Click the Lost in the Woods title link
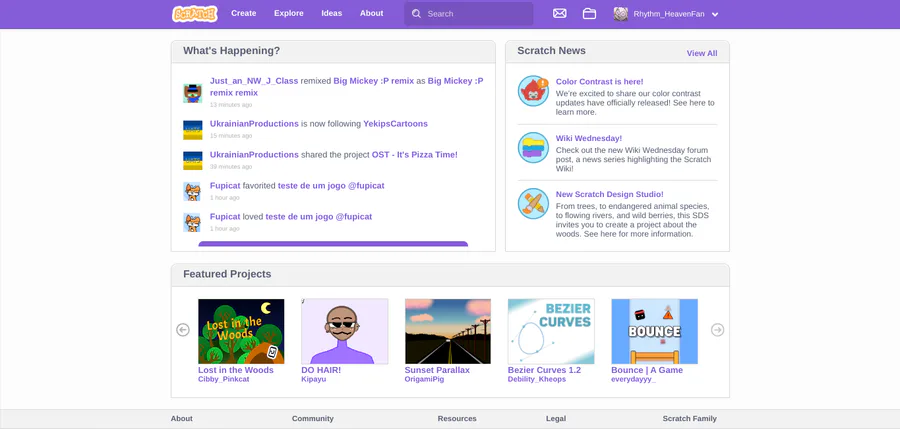900x429 pixels. 236,370
